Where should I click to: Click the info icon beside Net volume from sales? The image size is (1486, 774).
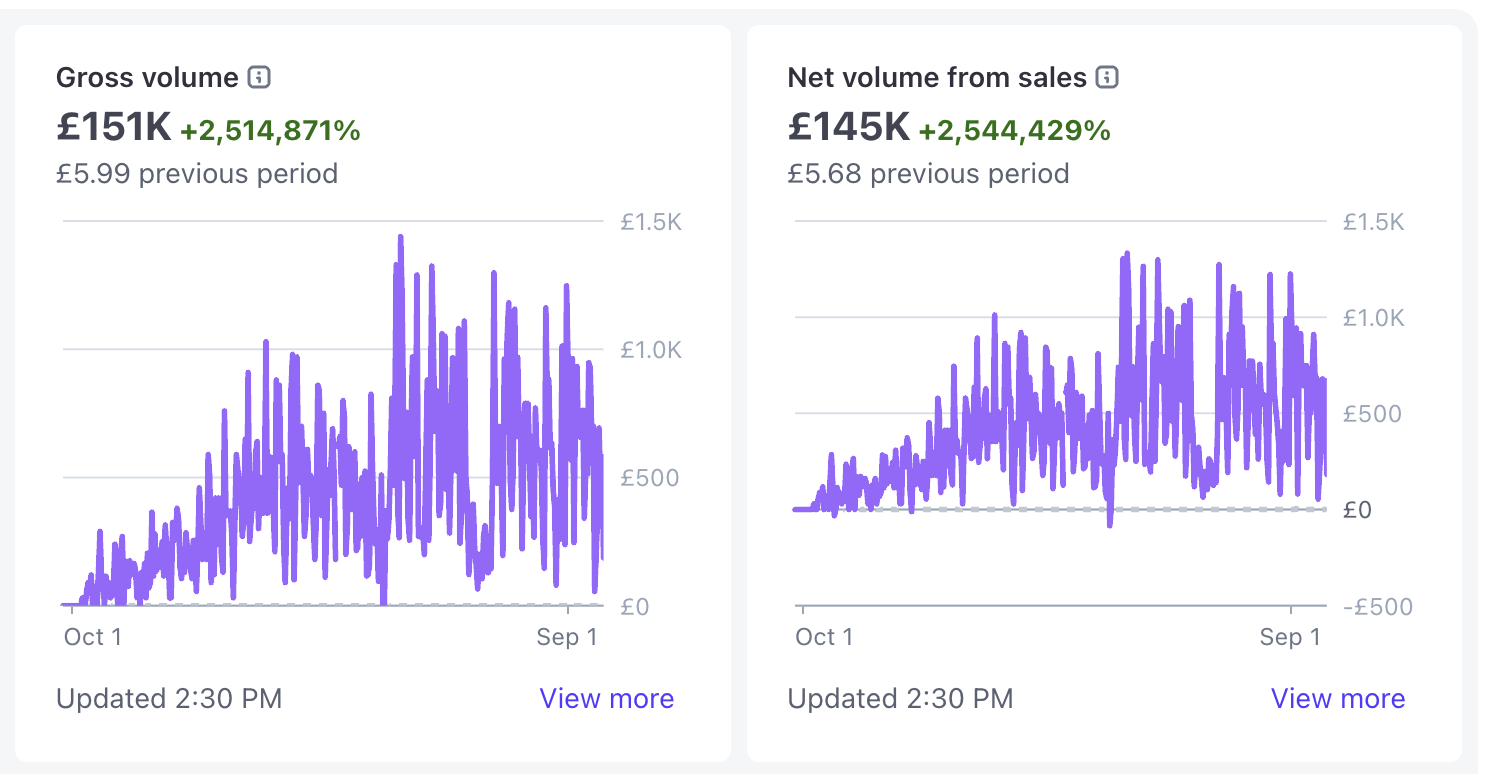click(x=1107, y=77)
